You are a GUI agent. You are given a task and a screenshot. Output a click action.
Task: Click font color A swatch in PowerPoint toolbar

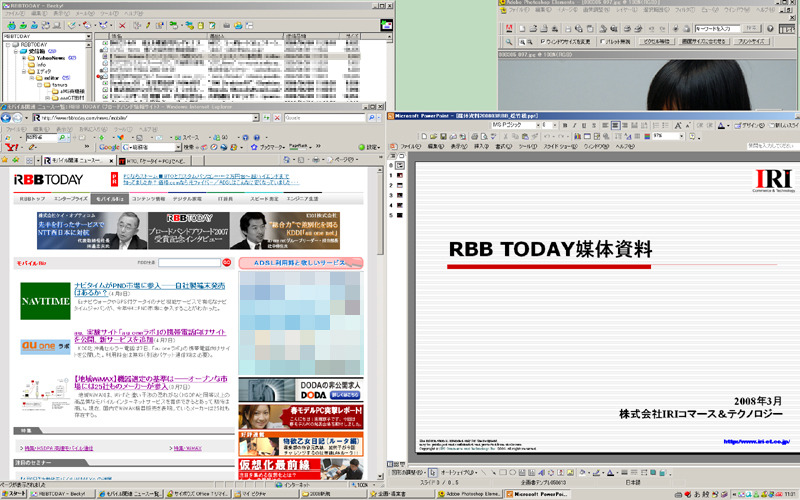coord(721,125)
